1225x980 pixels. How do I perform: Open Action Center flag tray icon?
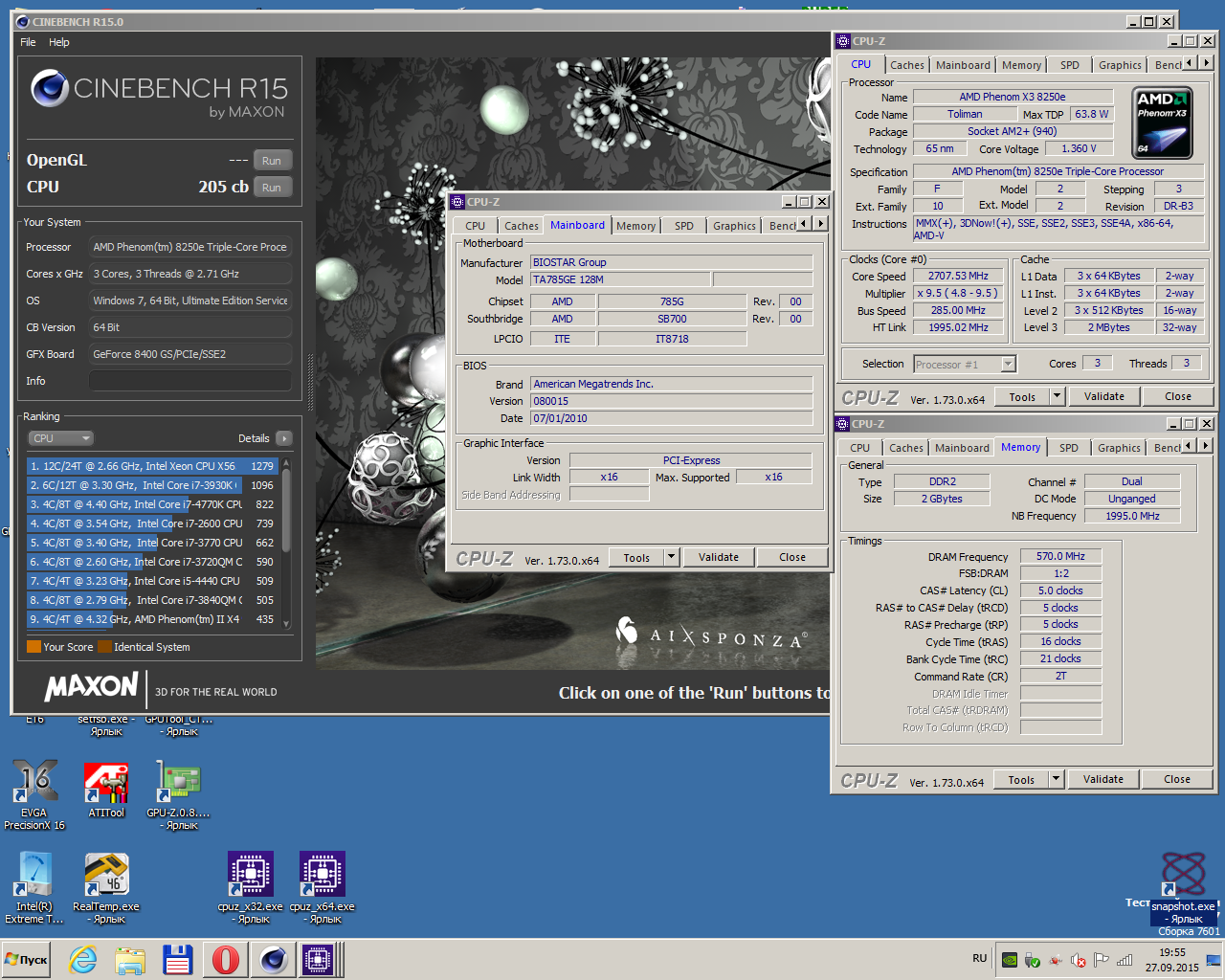pos(1102,960)
